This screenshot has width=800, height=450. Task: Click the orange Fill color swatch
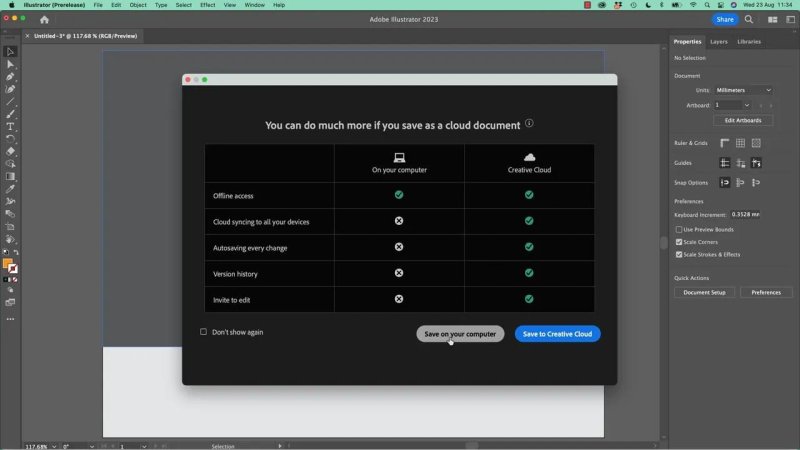click(7, 264)
